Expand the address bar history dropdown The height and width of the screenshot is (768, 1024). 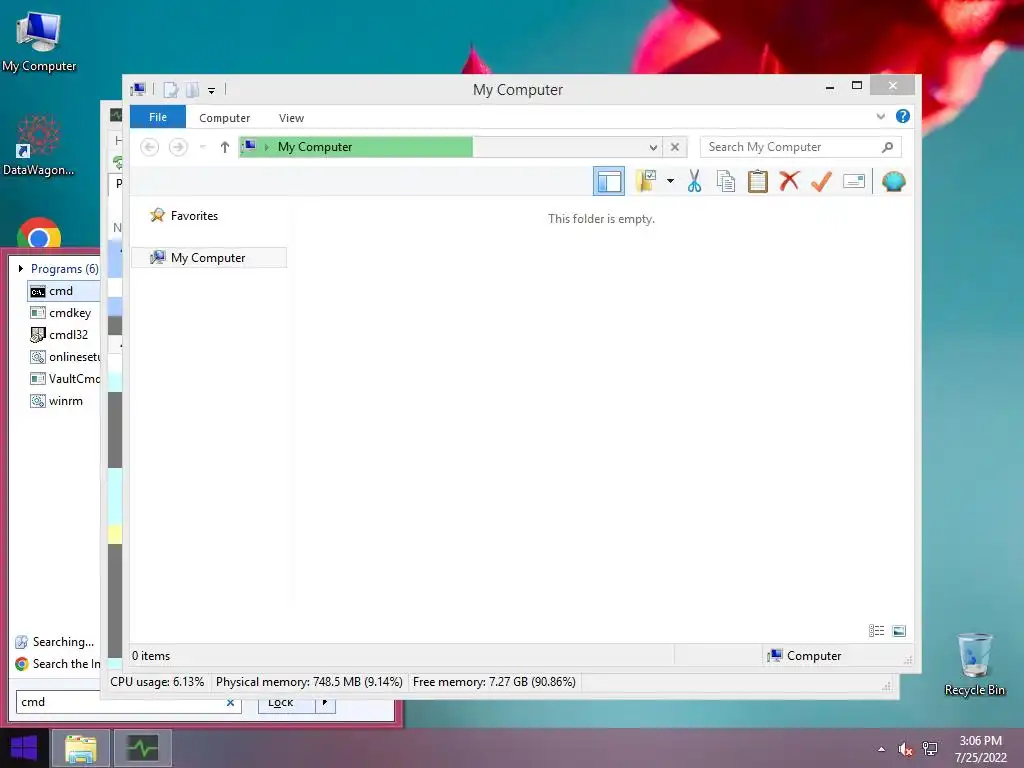point(652,147)
